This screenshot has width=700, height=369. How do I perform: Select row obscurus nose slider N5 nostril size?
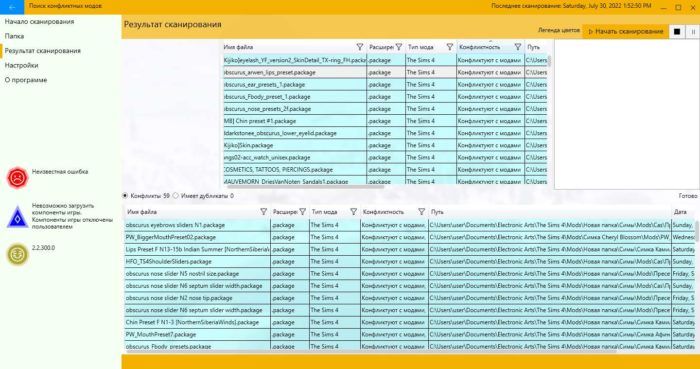(409, 274)
